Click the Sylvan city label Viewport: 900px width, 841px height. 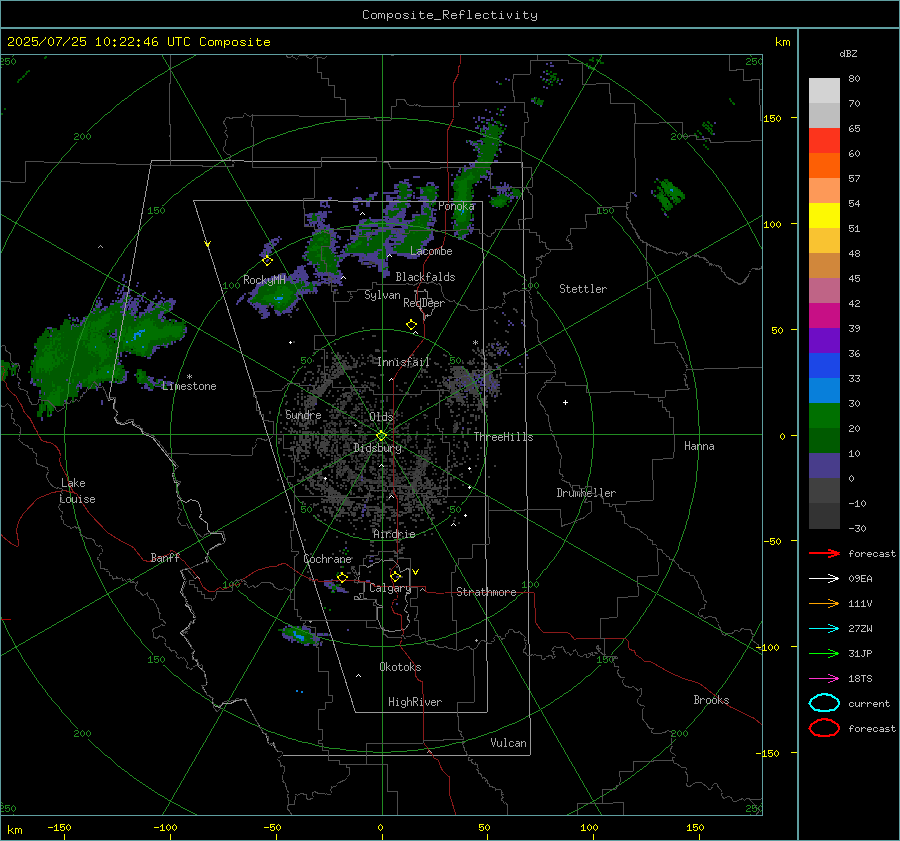pos(382,295)
